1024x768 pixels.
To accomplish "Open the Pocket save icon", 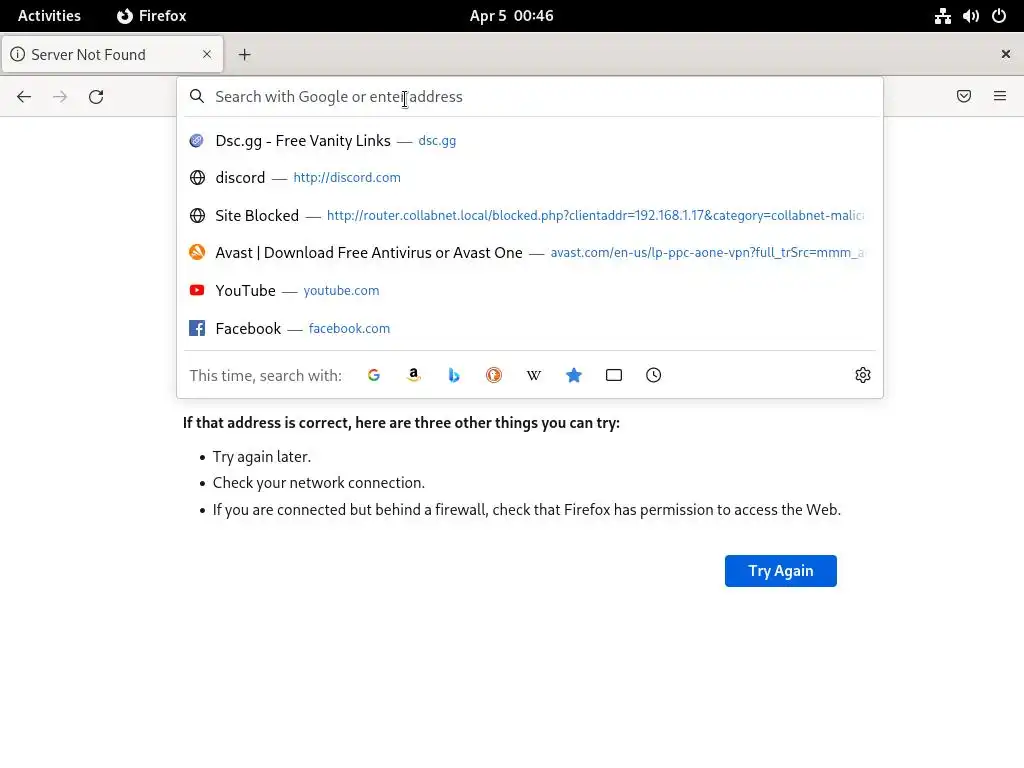I will [964, 96].
